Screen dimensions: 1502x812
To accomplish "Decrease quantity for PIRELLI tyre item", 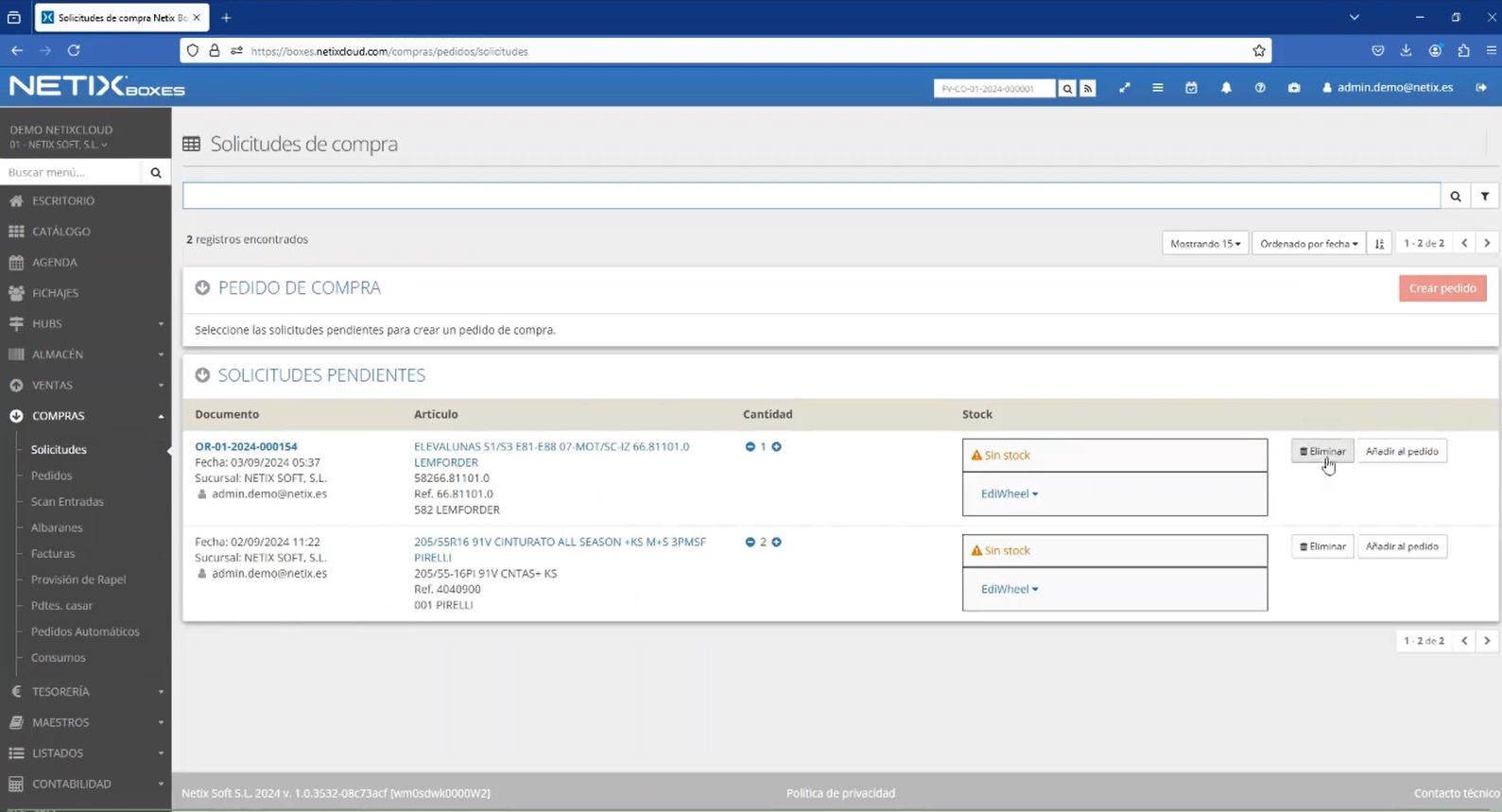I will click(x=751, y=543).
